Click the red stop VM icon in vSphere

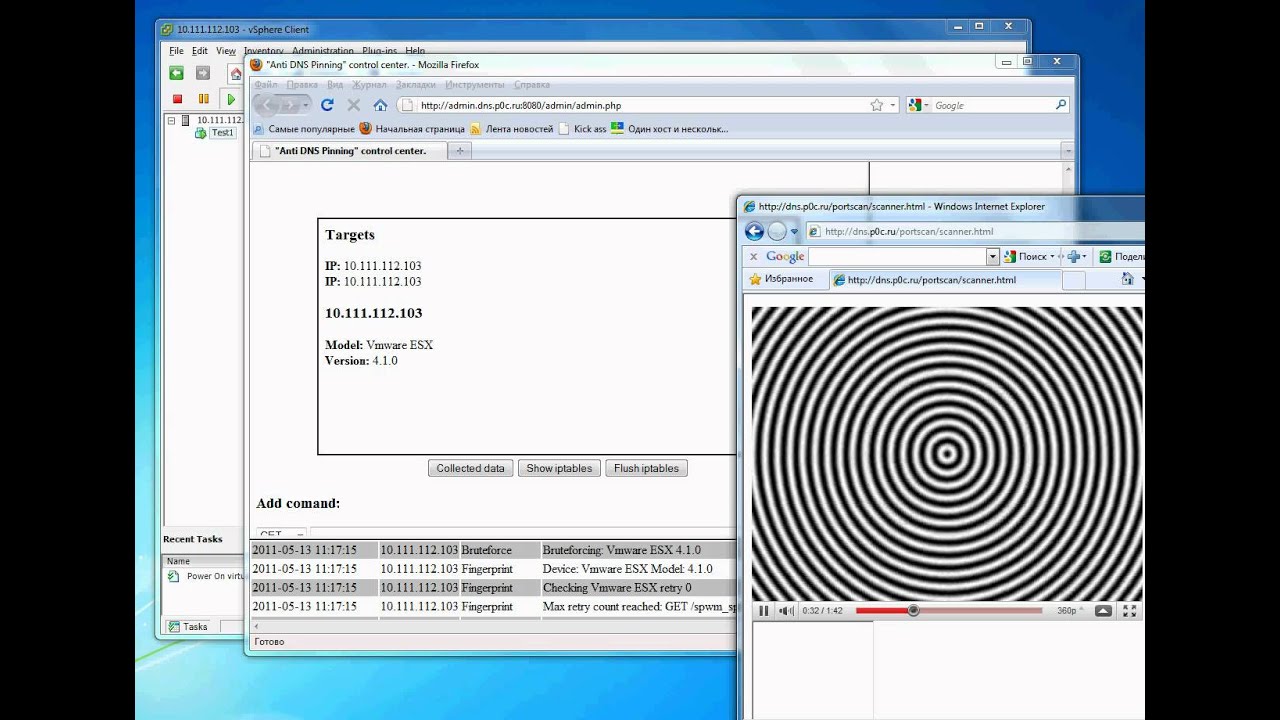pos(177,99)
